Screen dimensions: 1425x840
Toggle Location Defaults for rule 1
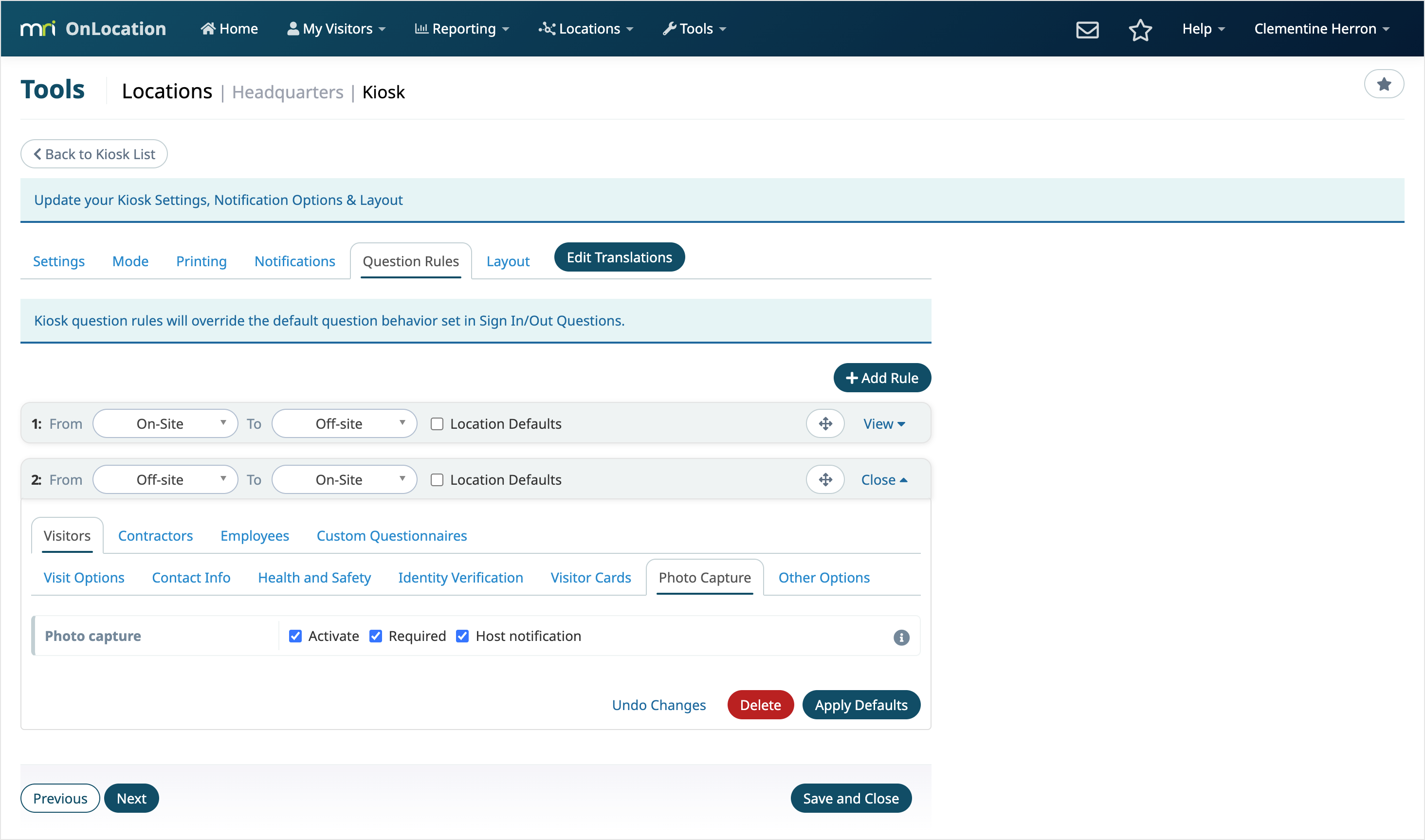tap(437, 423)
